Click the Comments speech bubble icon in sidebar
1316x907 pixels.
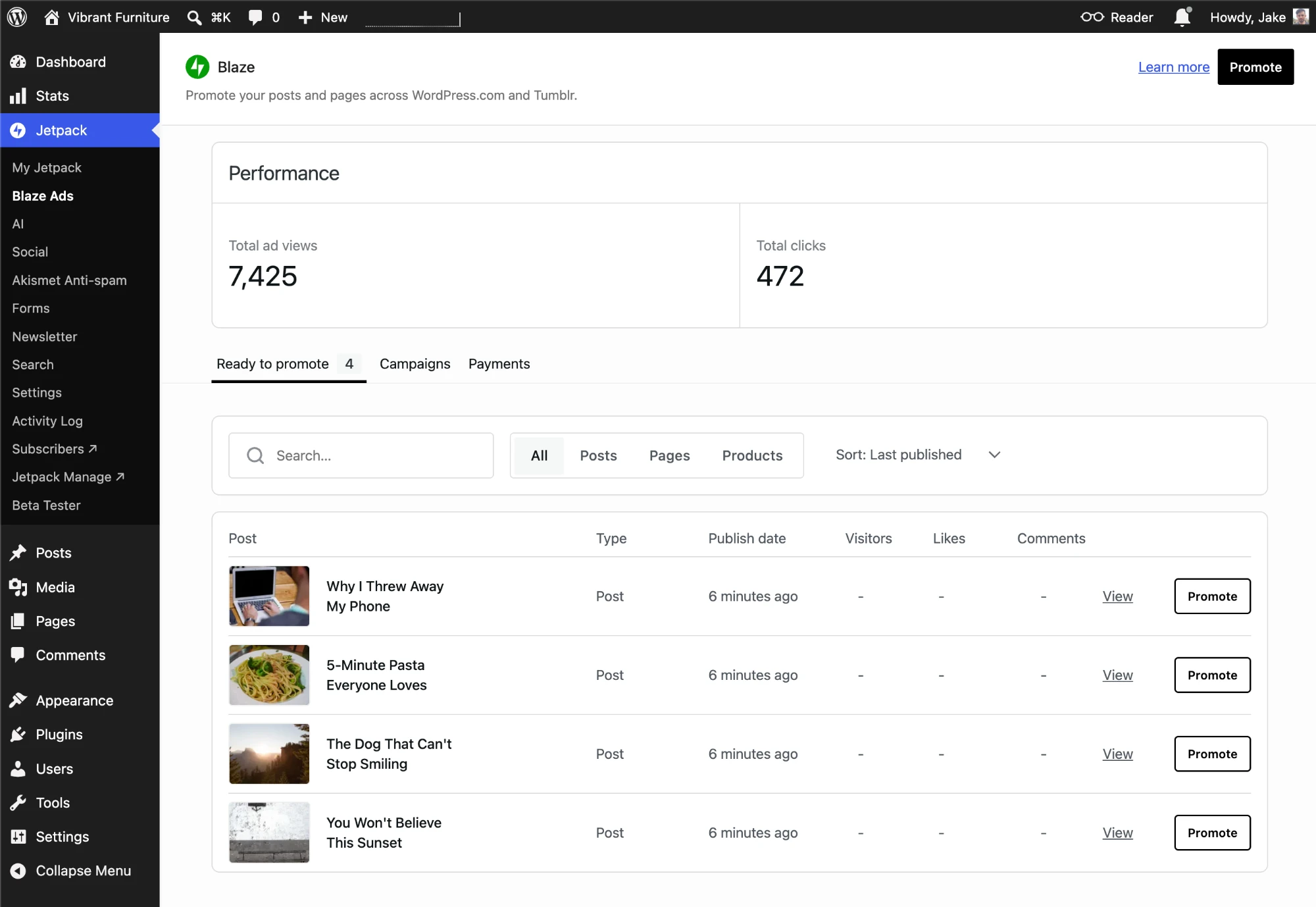[x=18, y=655]
